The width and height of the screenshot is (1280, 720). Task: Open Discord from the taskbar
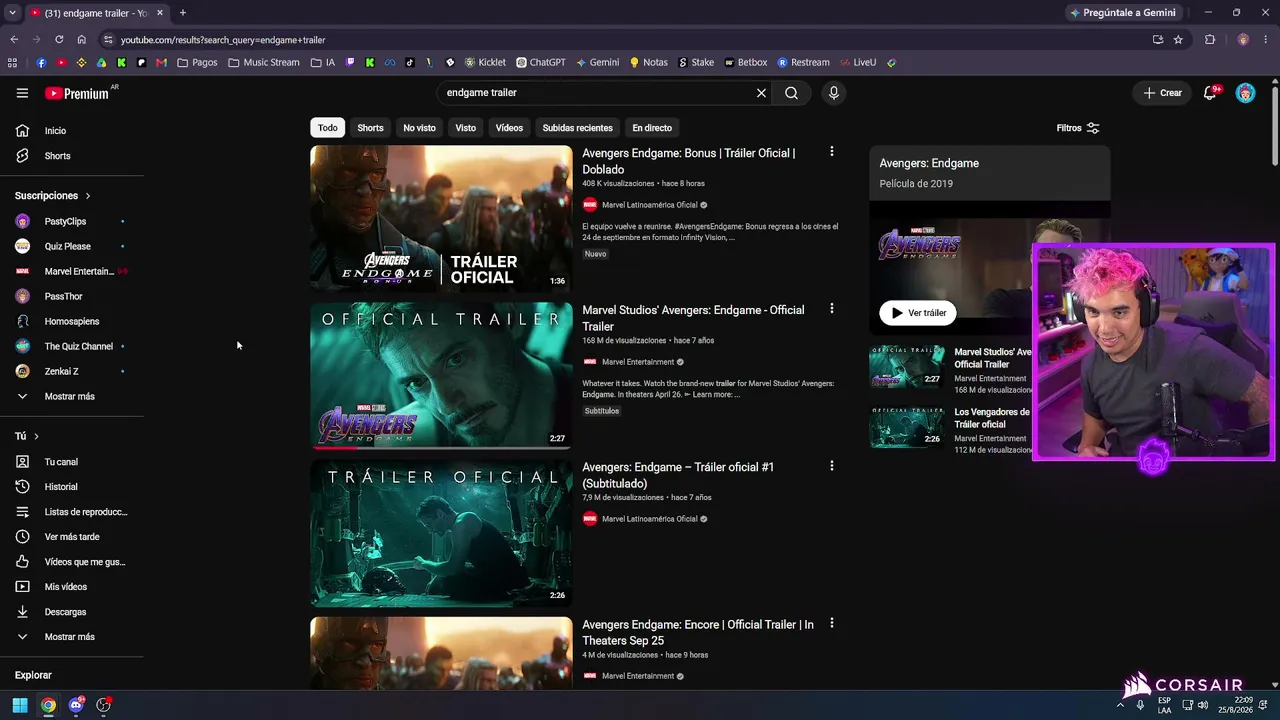pyautogui.click(x=76, y=705)
